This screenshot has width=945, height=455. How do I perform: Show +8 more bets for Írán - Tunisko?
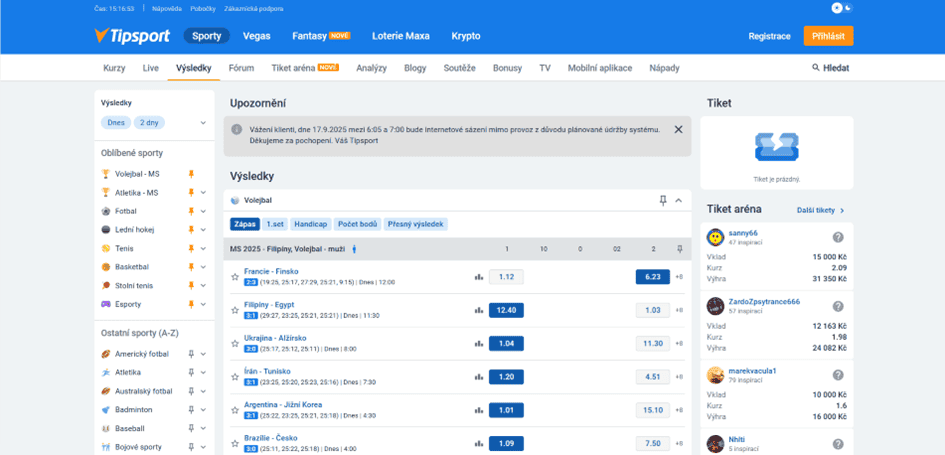(679, 377)
